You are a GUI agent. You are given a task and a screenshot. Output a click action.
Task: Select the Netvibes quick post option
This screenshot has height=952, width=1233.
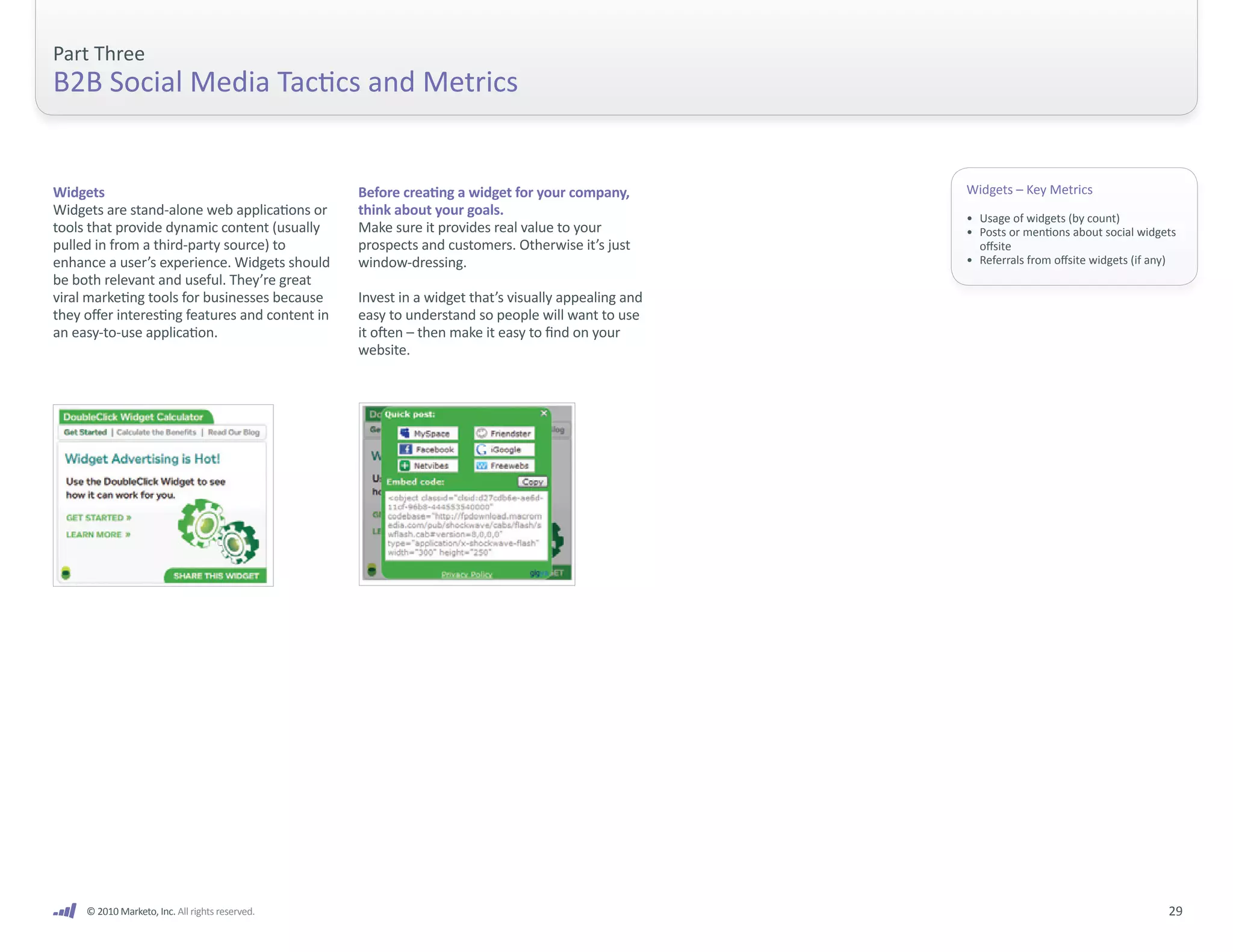(427, 466)
